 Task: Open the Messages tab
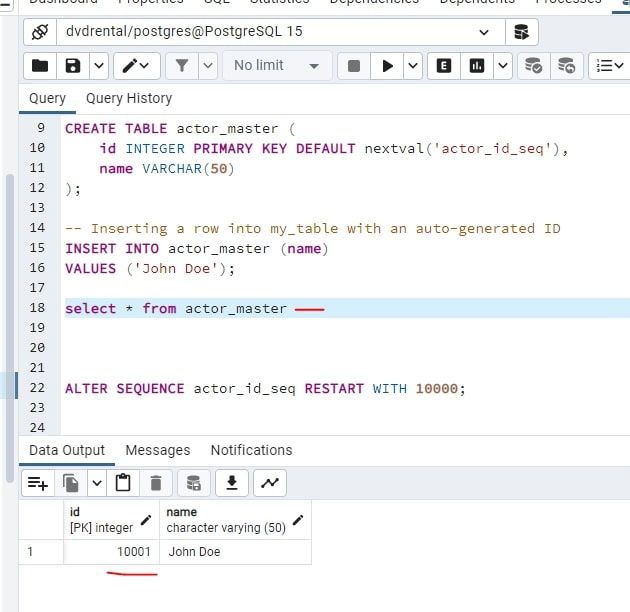point(158,450)
